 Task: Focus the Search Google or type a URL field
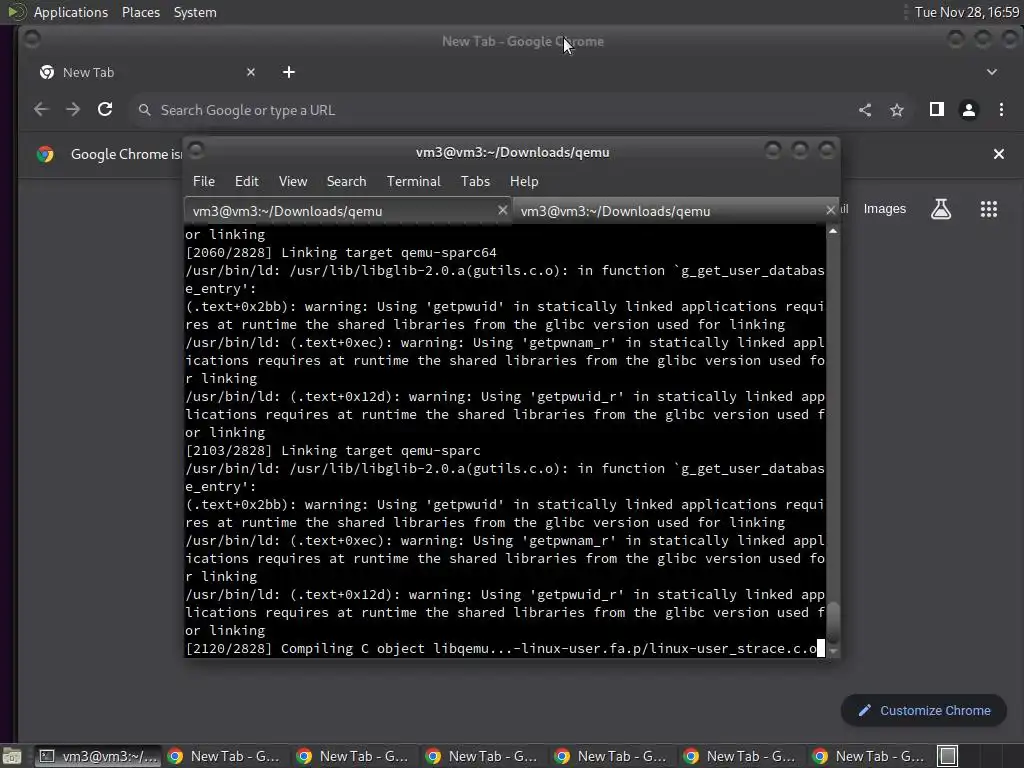click(x=490, y=110)
